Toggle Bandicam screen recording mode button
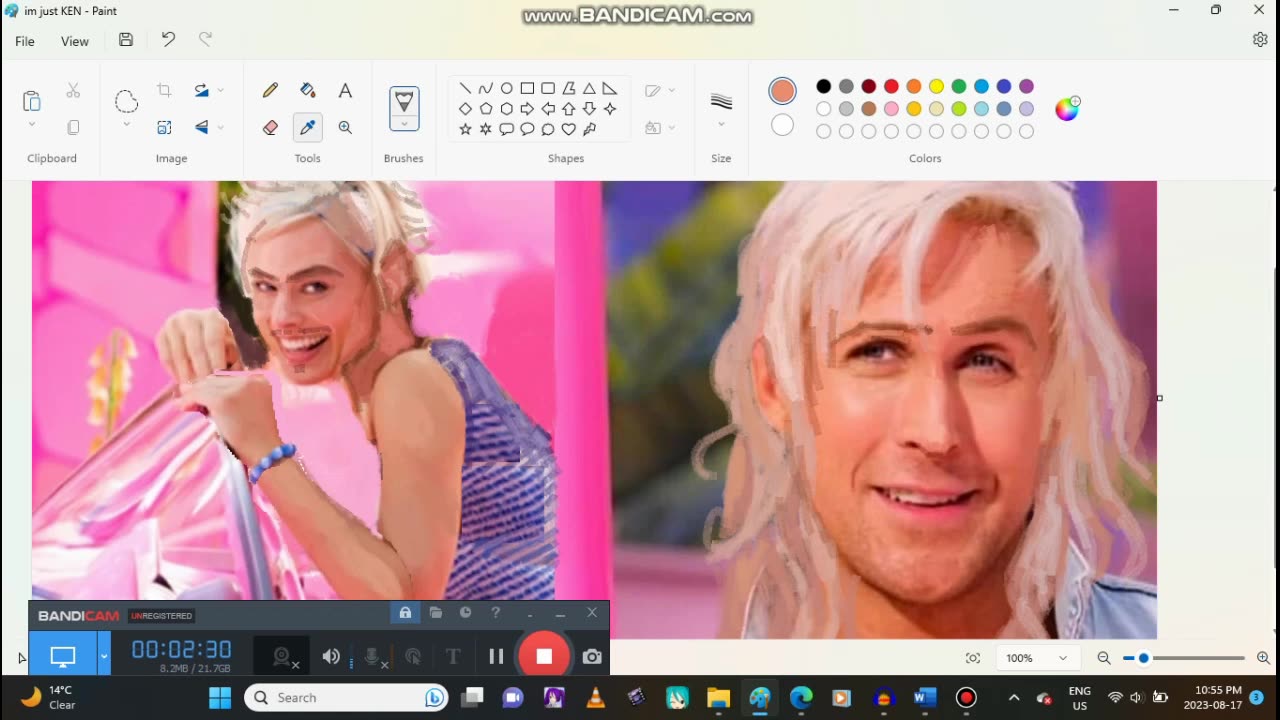Screen dimensions: 1280x720 (63, 656)
